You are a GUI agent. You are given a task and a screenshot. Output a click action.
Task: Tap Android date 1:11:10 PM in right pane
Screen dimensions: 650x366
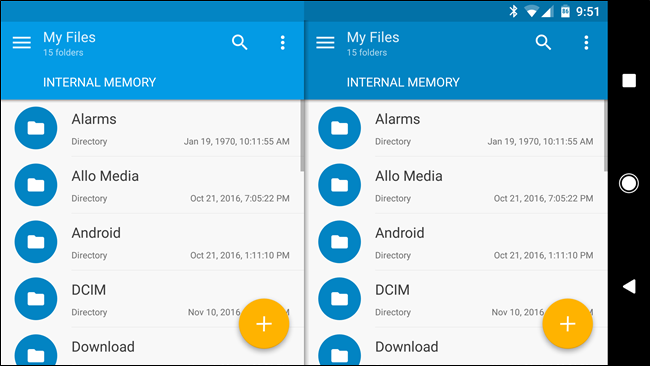click(543, 255)
